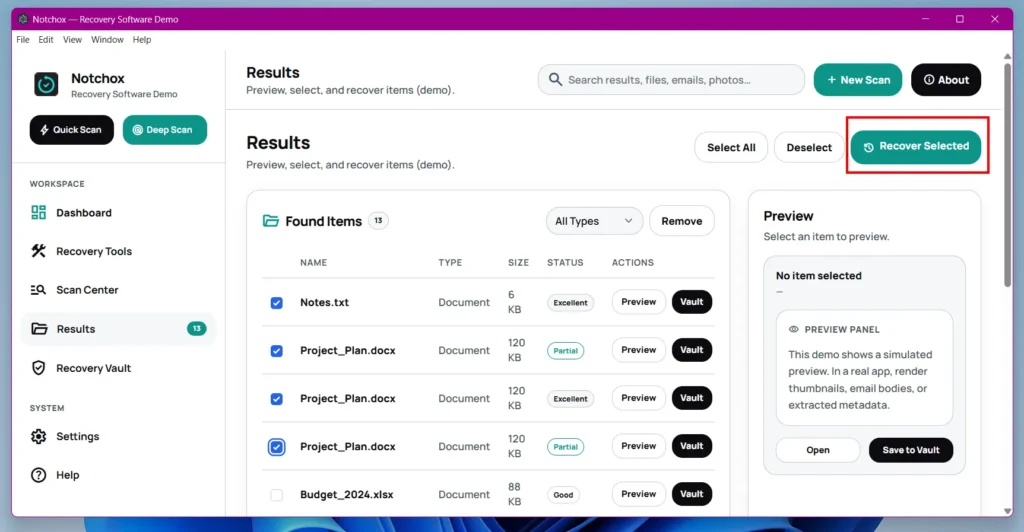Open the View menu
This screenshot has width=1024, height=532.
click(72, 39)
